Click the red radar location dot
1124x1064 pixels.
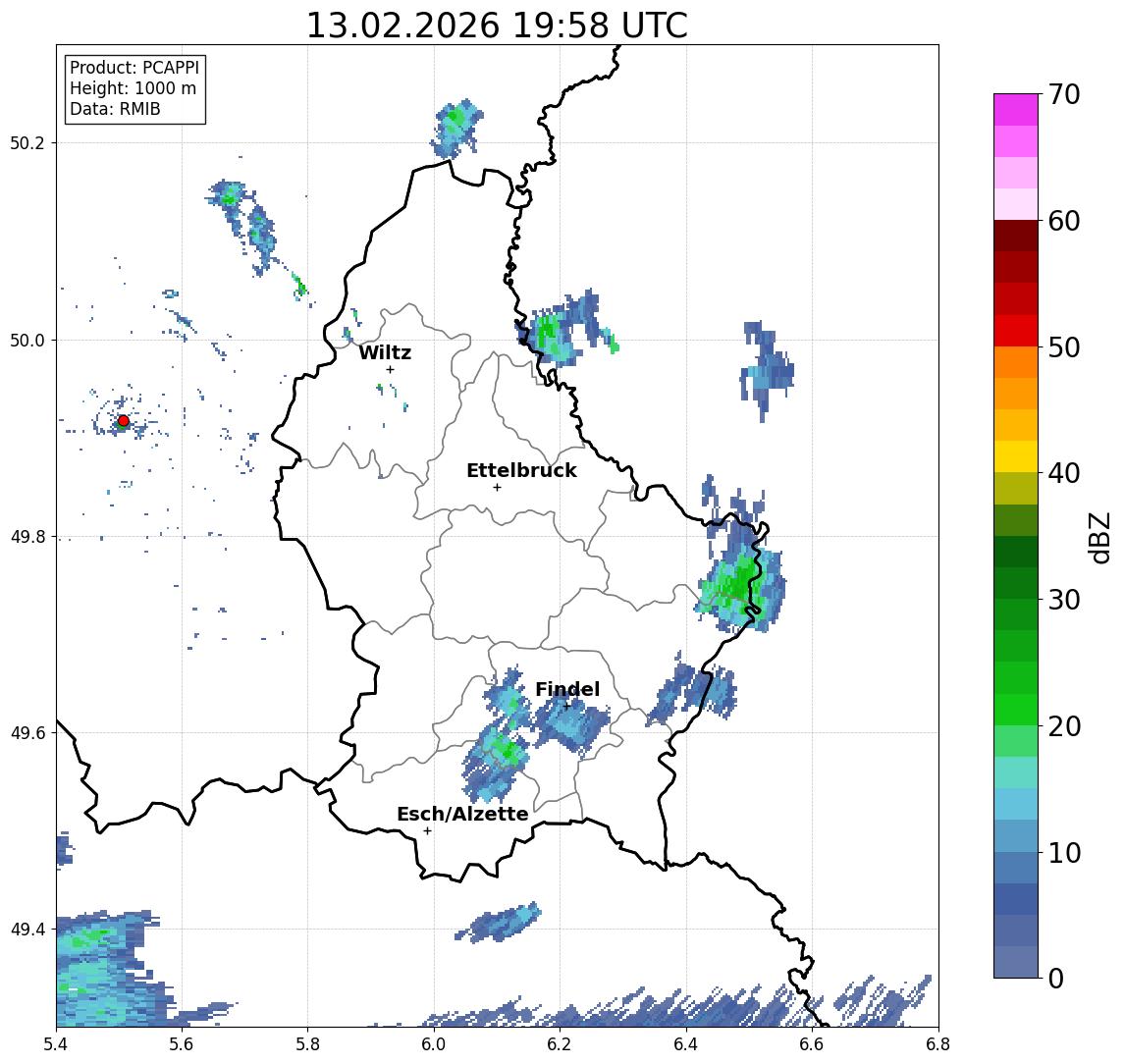coord(124,421)
